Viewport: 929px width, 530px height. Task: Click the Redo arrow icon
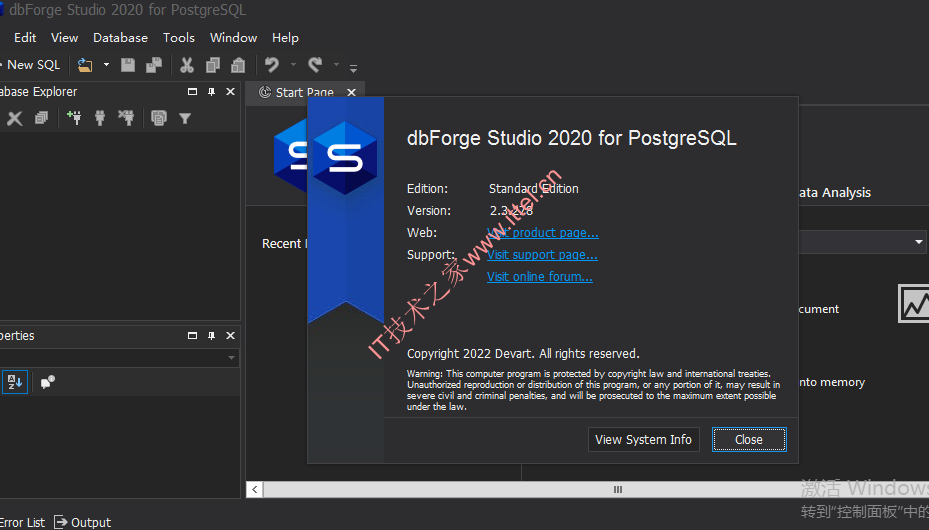tap(315, 65)
